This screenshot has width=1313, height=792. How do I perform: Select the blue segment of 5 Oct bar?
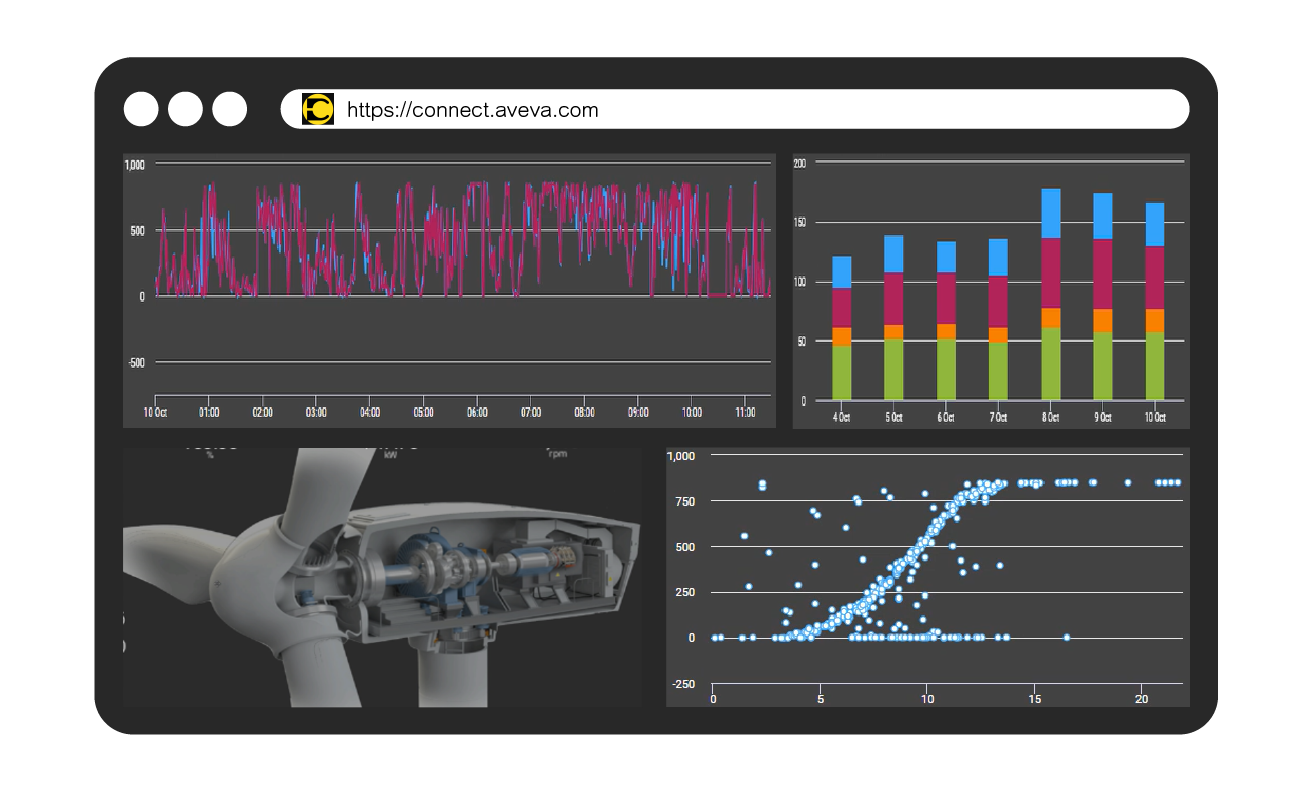point(894,254)
